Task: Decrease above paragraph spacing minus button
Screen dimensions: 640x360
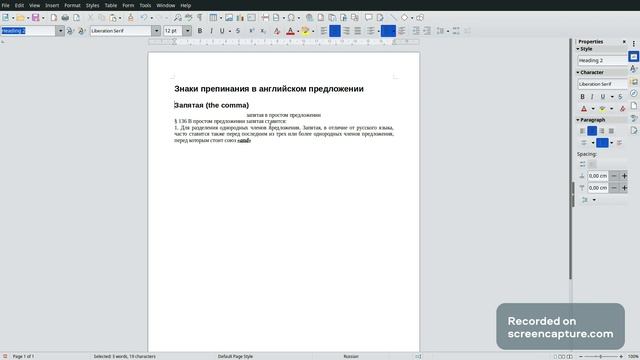Action: click(614, 176)
